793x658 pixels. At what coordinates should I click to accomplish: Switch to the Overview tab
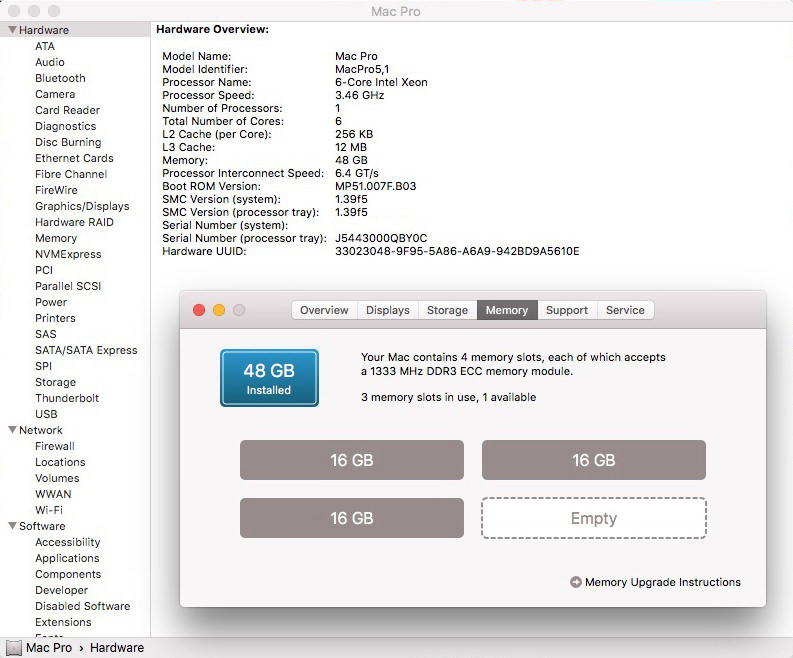coord(324,310)
